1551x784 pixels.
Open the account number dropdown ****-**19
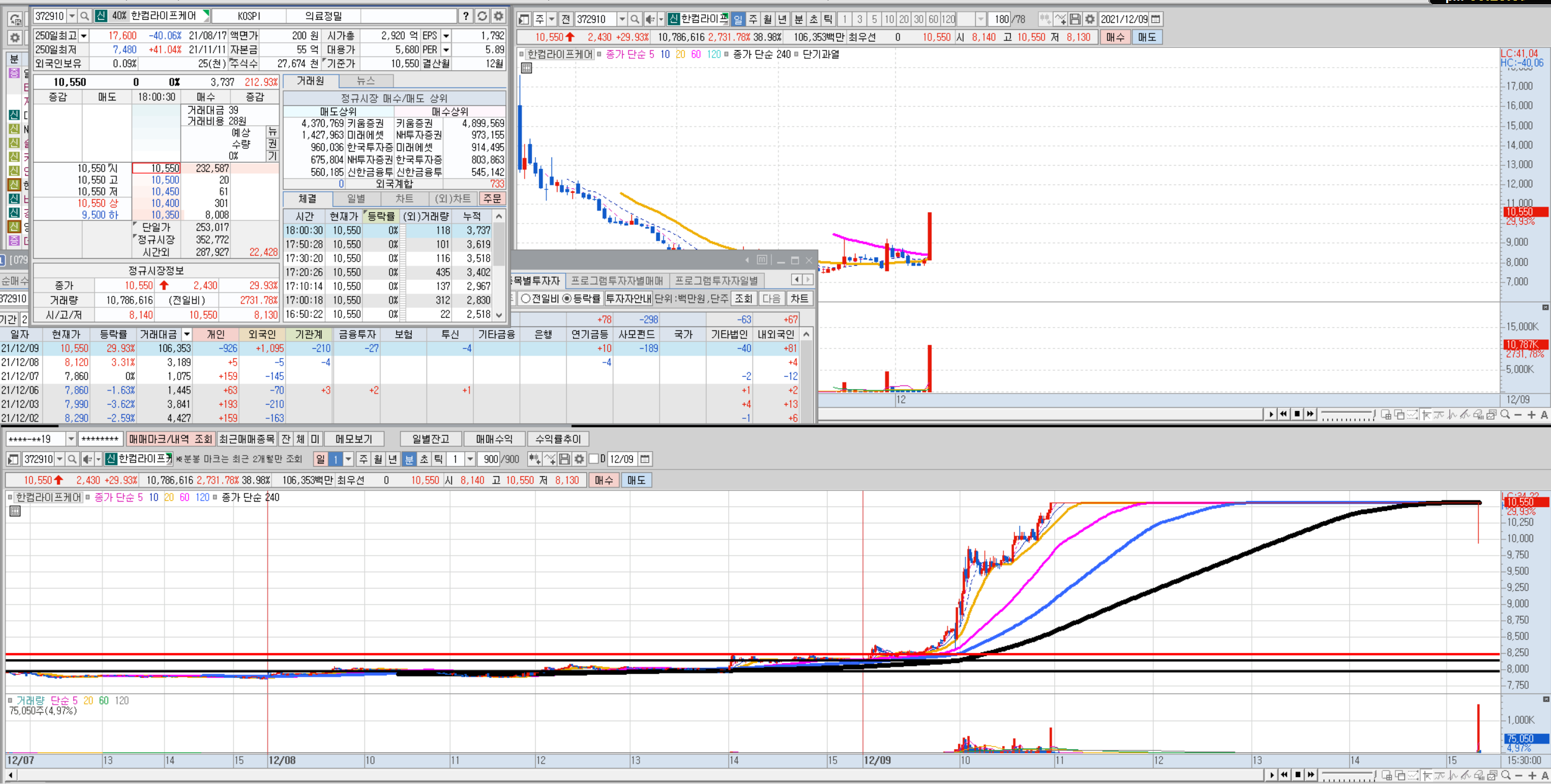(71, 439)
